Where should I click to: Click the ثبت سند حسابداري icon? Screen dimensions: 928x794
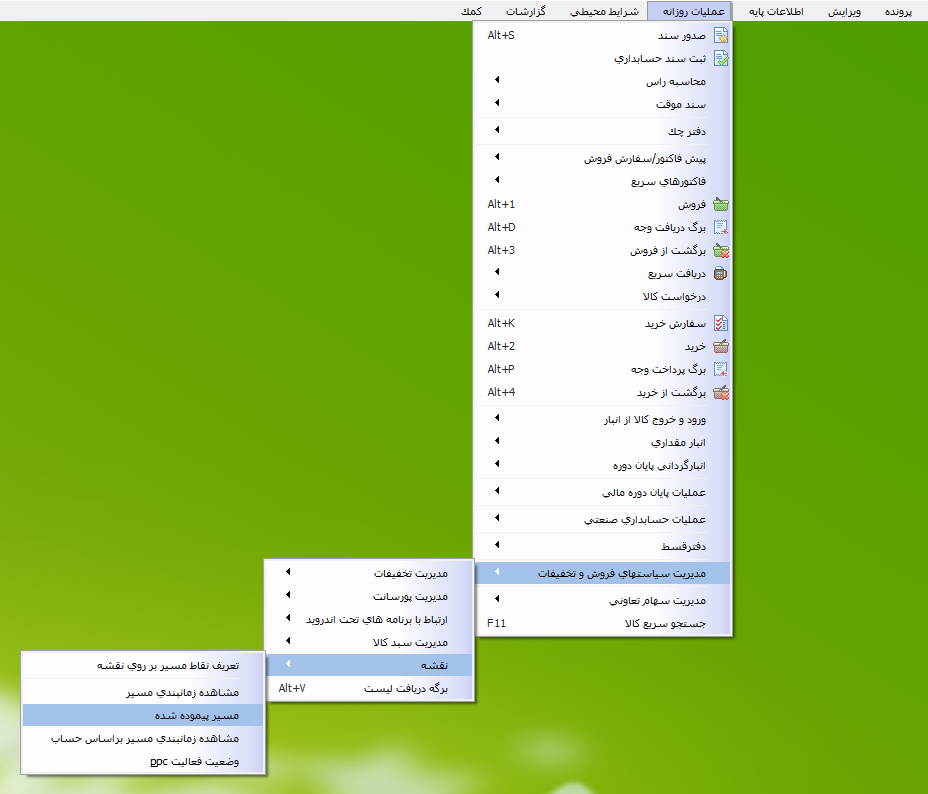[720, 58]
